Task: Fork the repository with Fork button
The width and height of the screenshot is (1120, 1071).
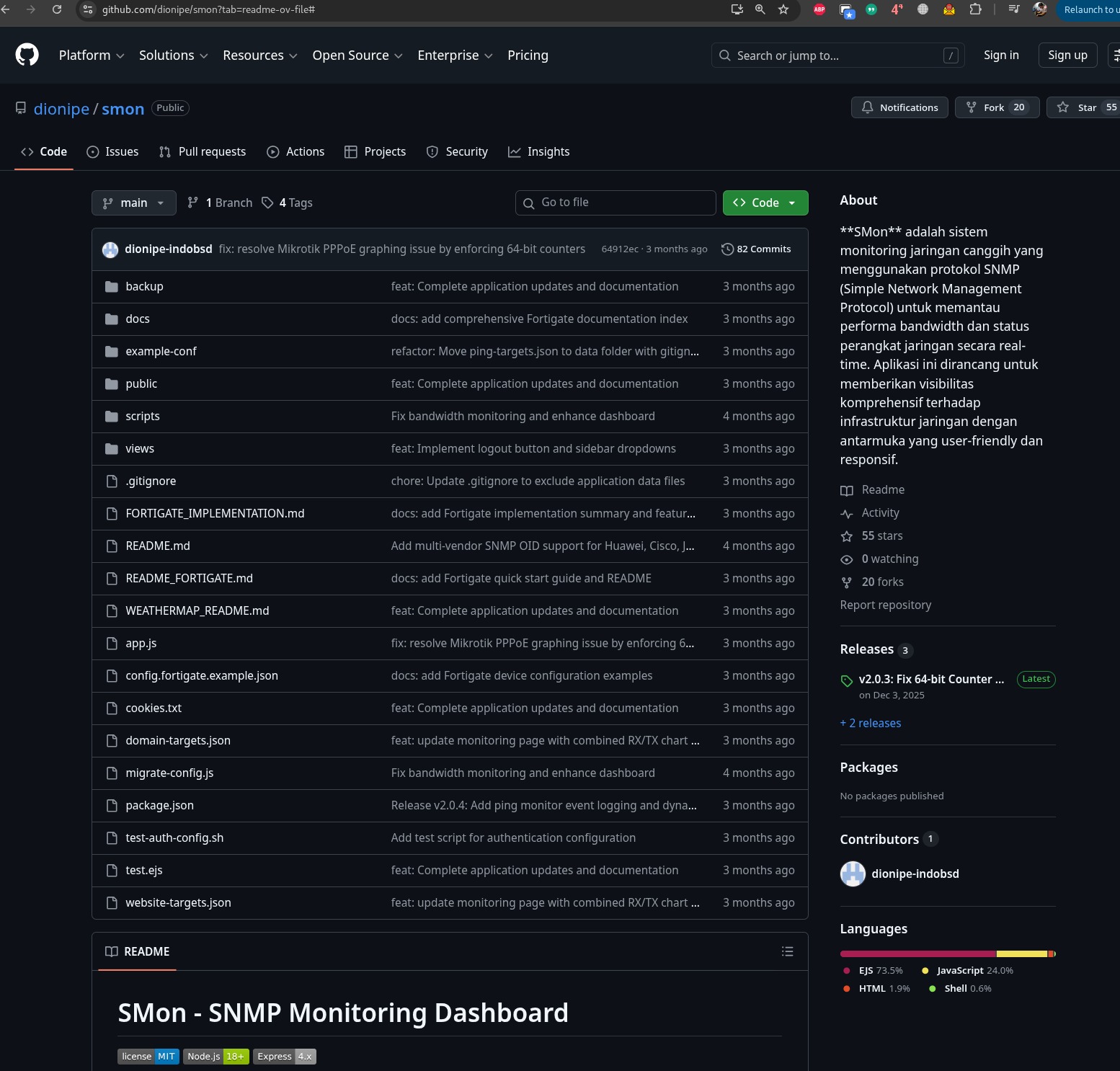Action: click(996, 107)
